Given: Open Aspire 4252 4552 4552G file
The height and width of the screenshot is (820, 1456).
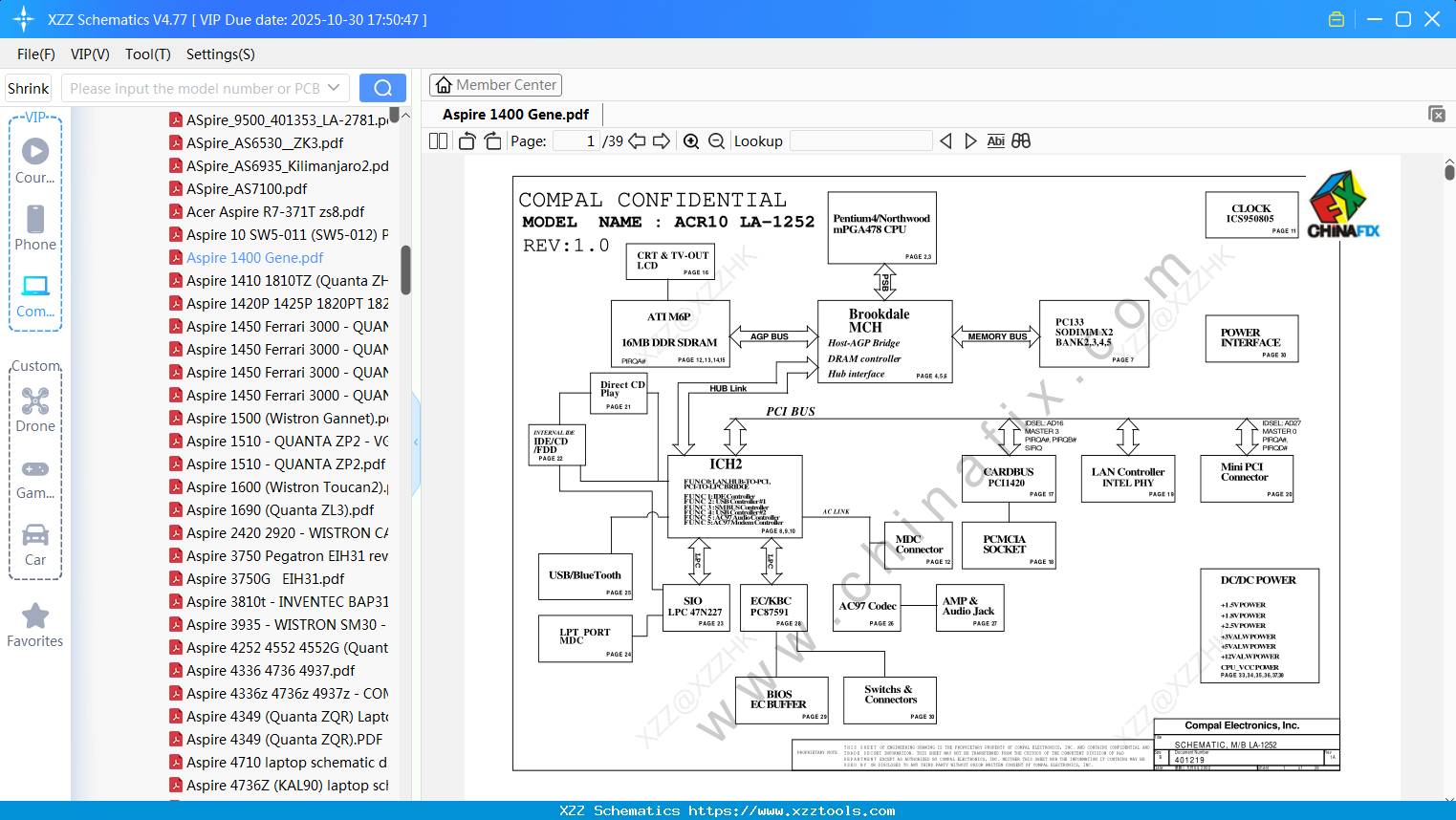Looking at the screenshot, I should [279, 648].
